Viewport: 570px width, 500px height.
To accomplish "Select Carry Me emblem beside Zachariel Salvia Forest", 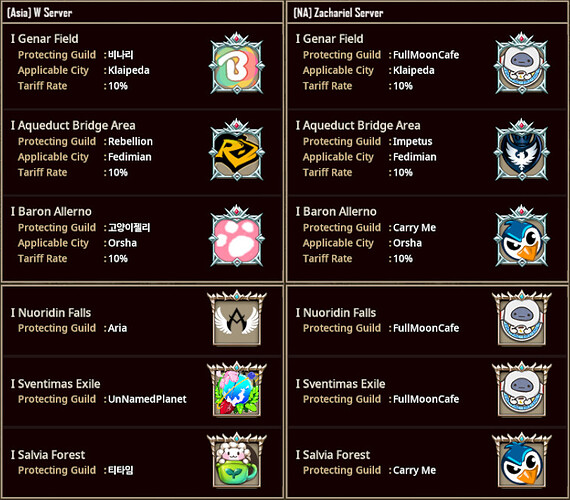I will (x=522, y=460).
